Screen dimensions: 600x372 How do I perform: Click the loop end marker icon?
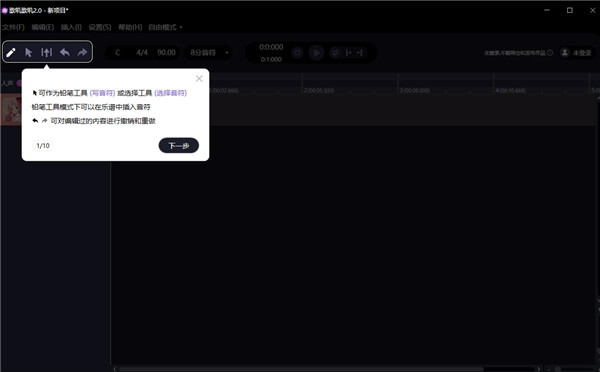click(x=360, y=52)
